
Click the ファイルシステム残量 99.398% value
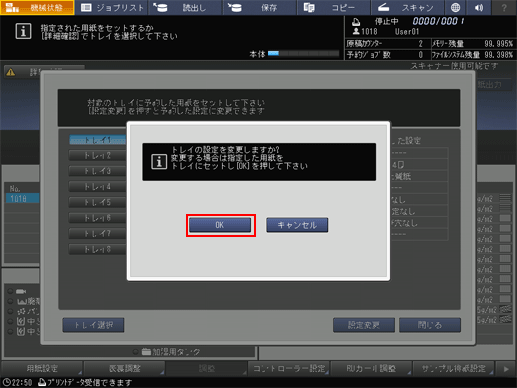click(498, 55)
